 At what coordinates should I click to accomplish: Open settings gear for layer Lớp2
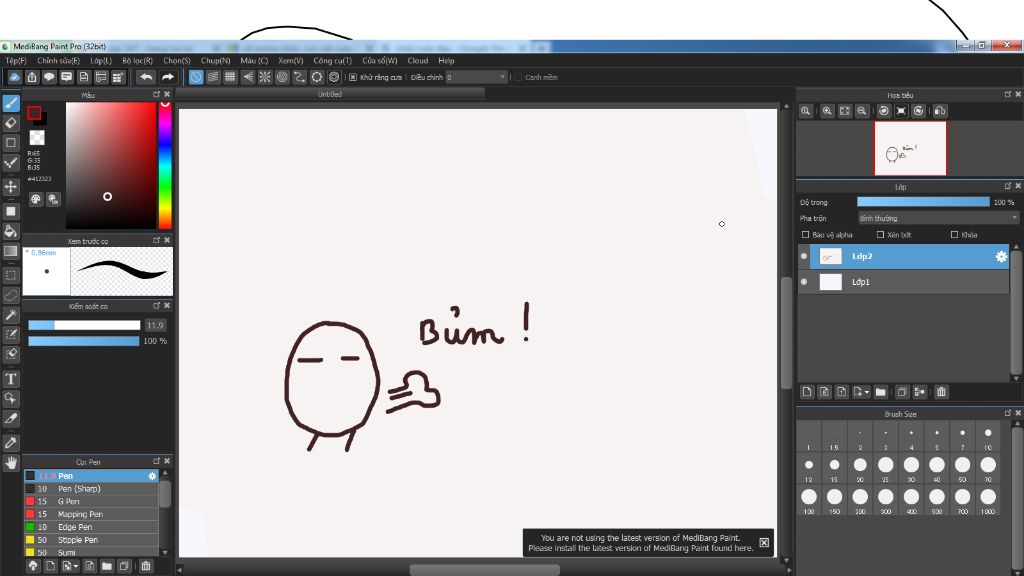[1001, 257]
